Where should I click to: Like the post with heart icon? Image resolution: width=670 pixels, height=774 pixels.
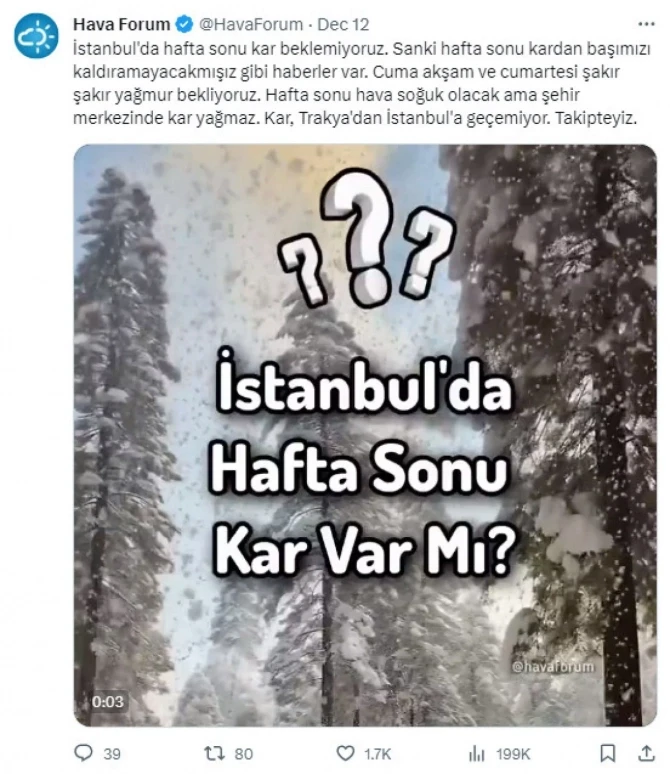[x=345, y=753]
